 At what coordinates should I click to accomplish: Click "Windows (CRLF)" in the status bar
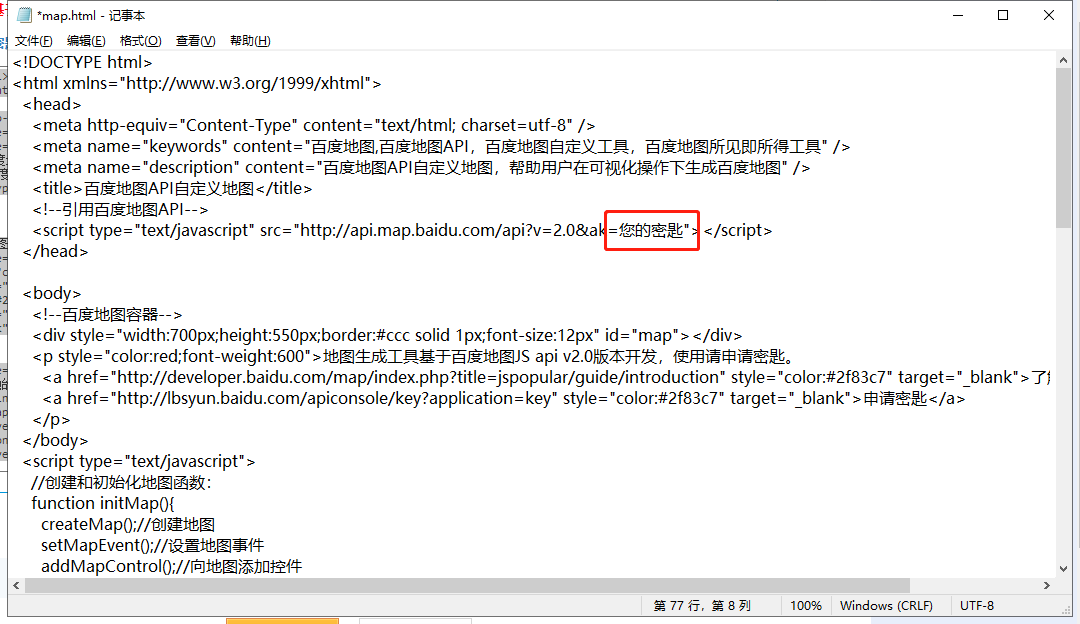click(x=886, y=606)
